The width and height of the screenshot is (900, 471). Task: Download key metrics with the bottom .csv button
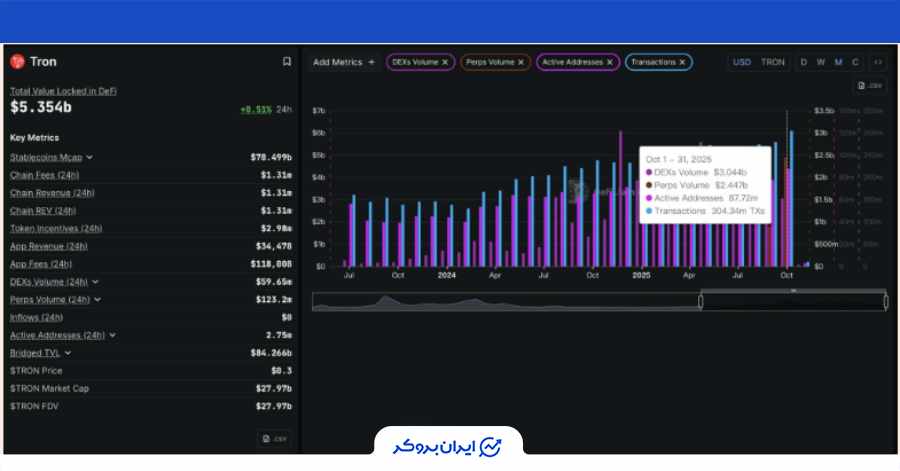pyautogui.click(x=273, y=438)
